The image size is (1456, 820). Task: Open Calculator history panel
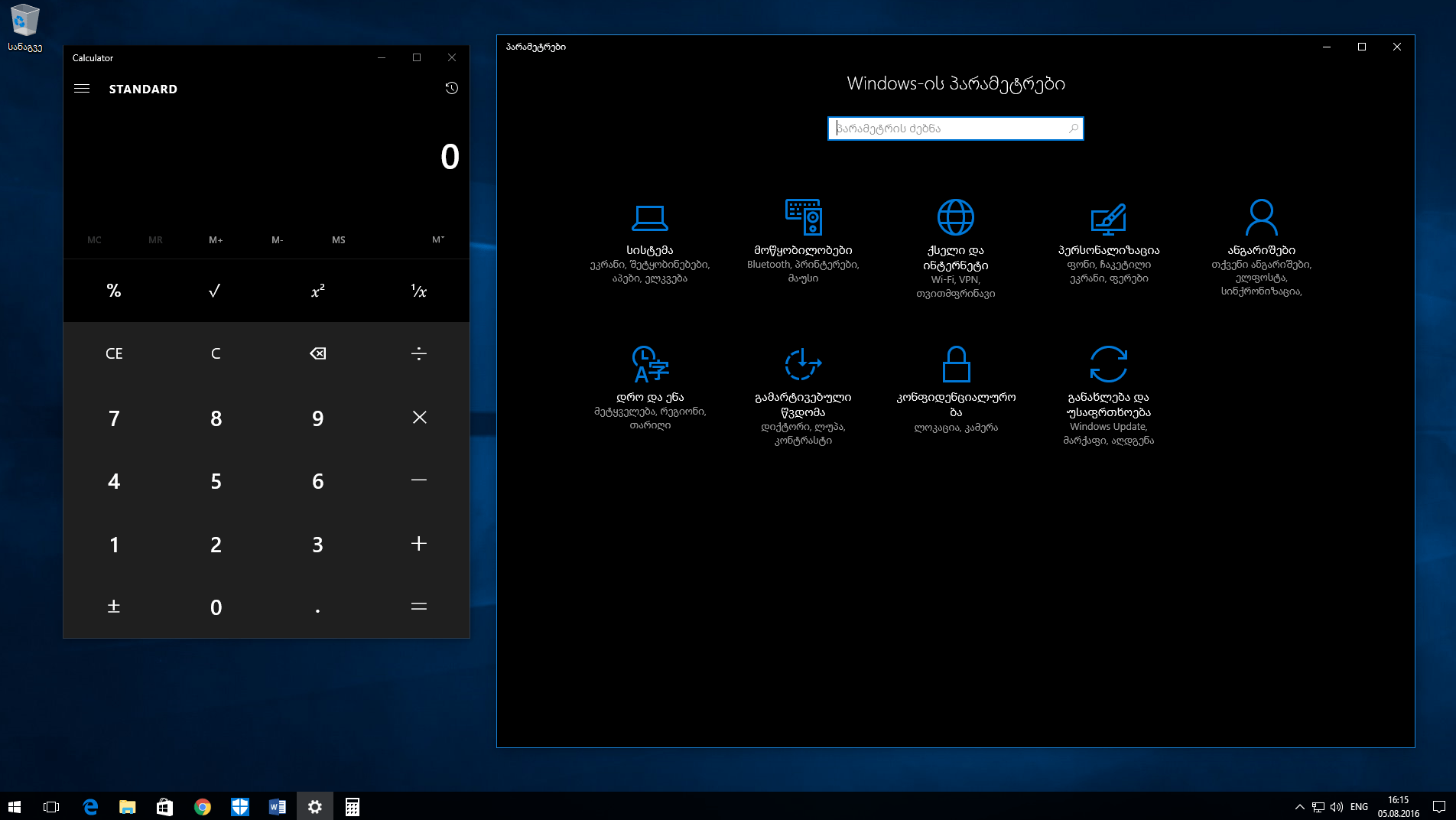pyautogui.click(x=451, y=89)
